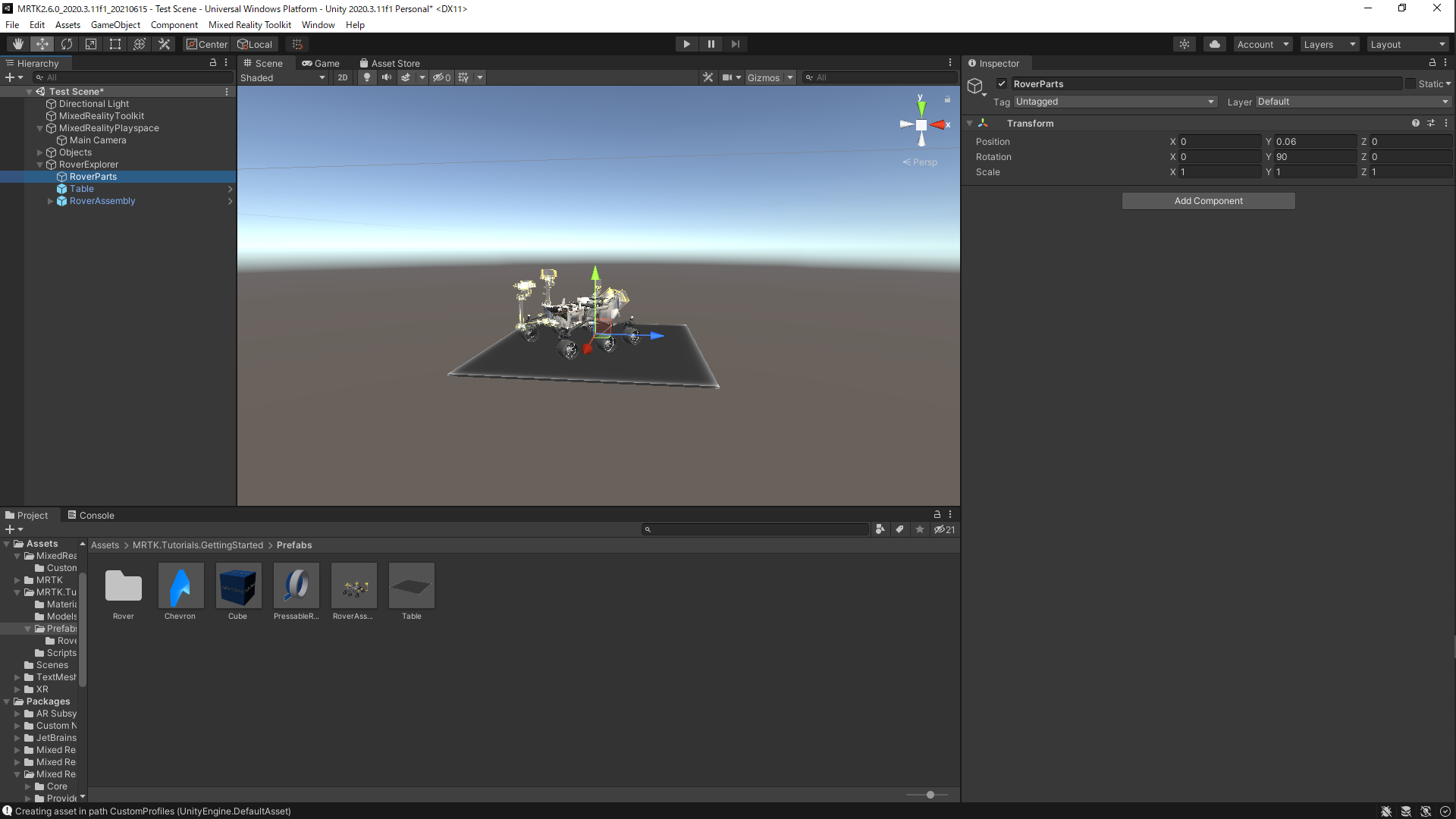Switch to the Console tab
This screenshot has width=1456, height=819.
click(91, 515)
